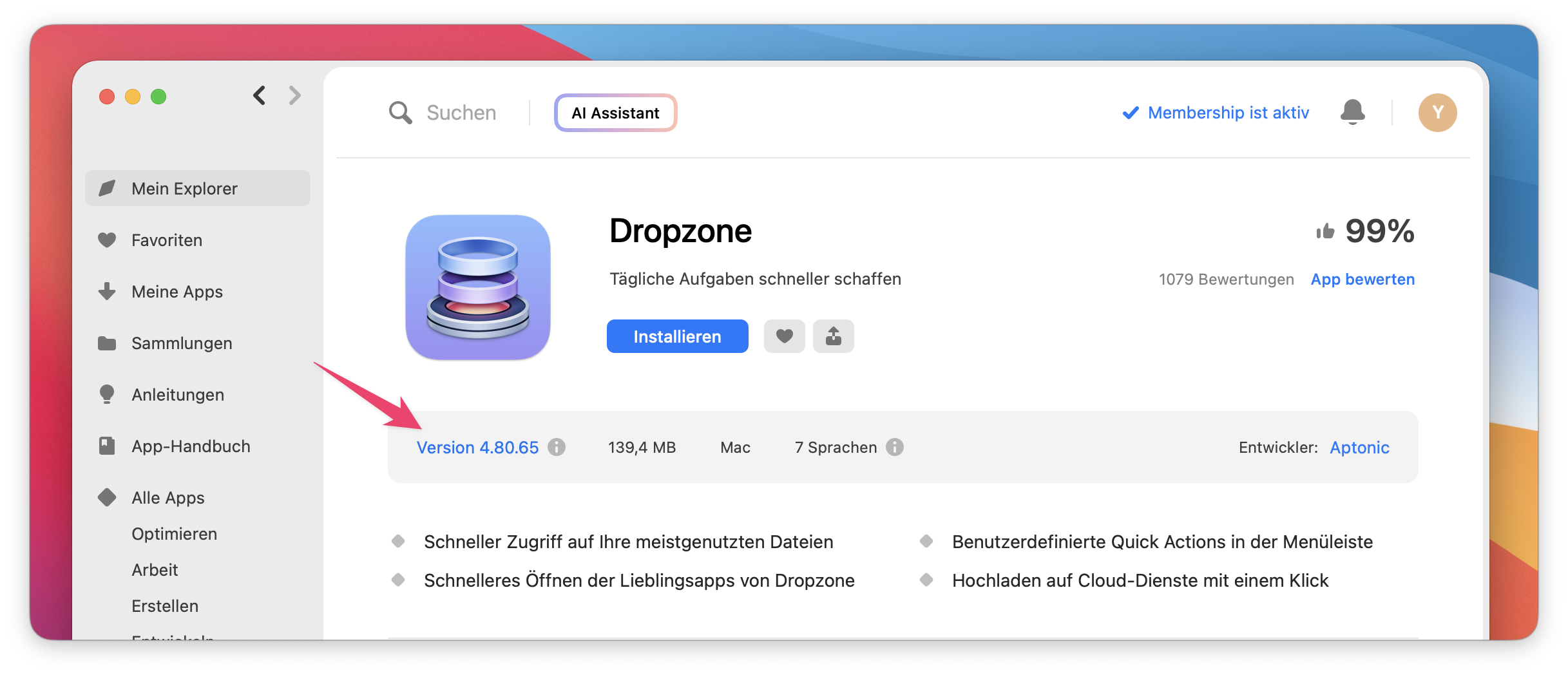Click the Dropzone app icon

[478, 287]
